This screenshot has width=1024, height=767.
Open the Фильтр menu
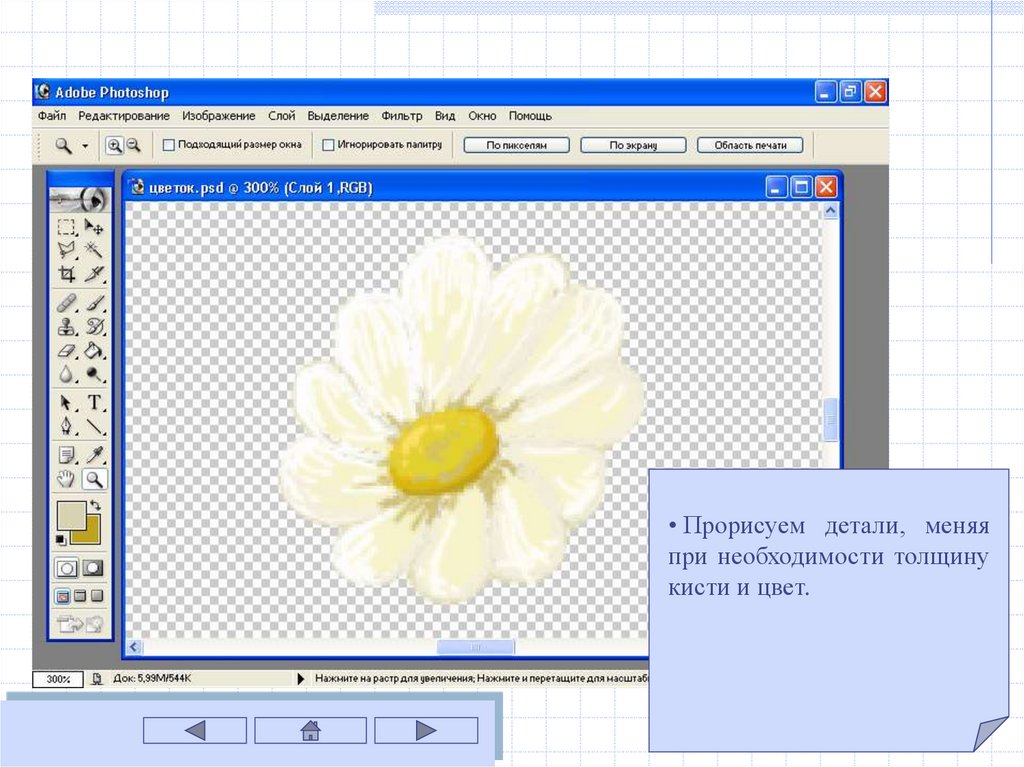pos(401,116)
